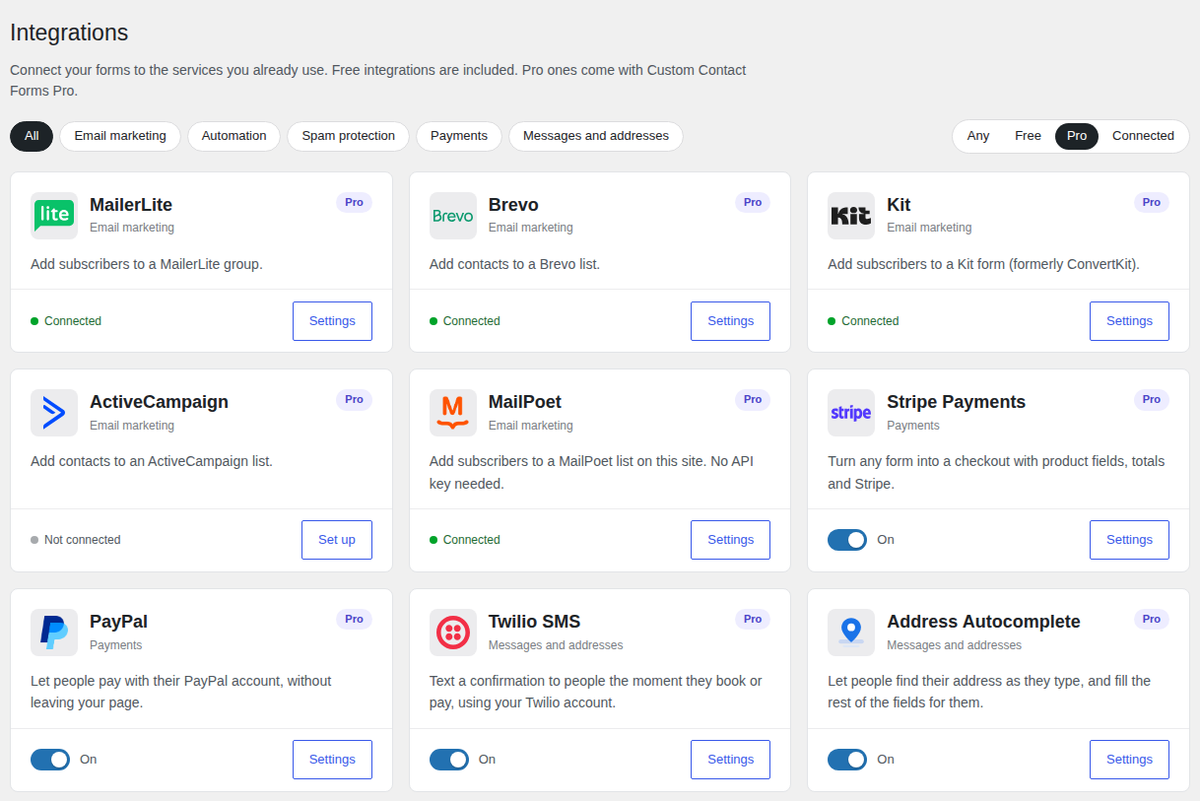Click the MailPoet logo icon
Viewport: 1200px width, 801px height.
pos(453,412)
